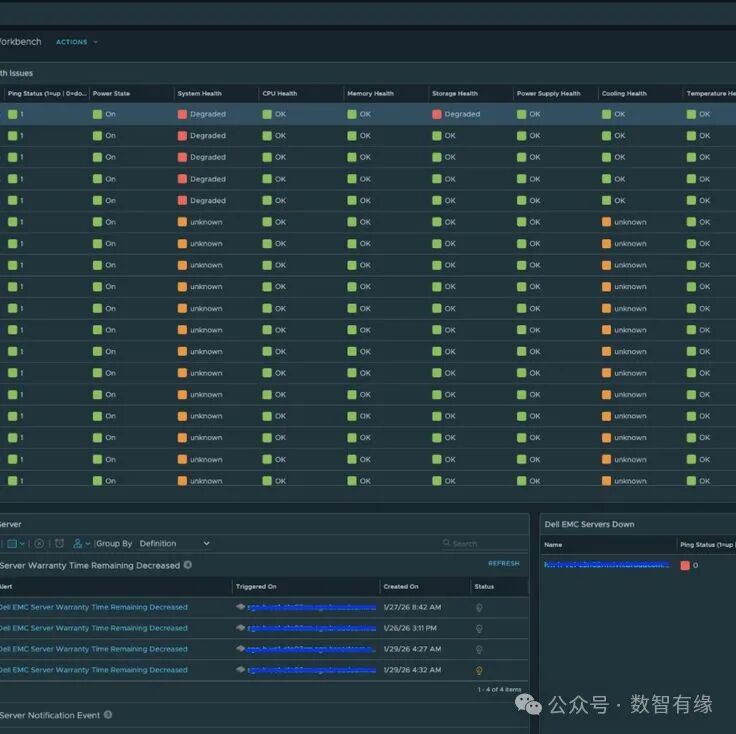Click the badge icon beside Server Notification Event
This screenshot has height=734, width=736.
pyautogui.click(x=108, y=715)
